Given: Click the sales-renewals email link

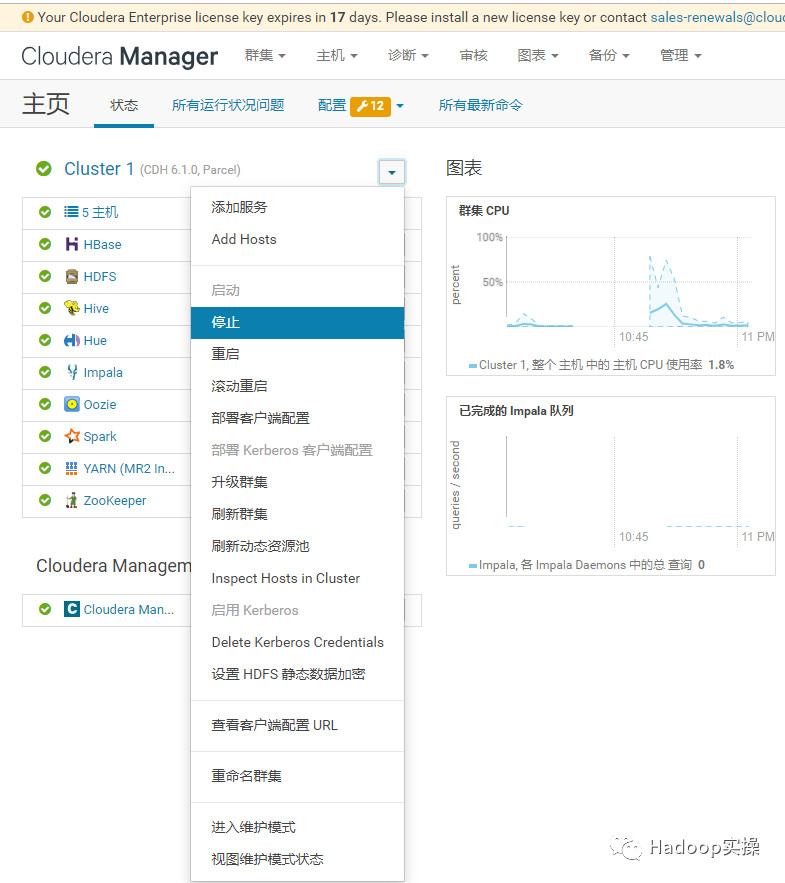Looking at the screenshot, I should point(717,17).
